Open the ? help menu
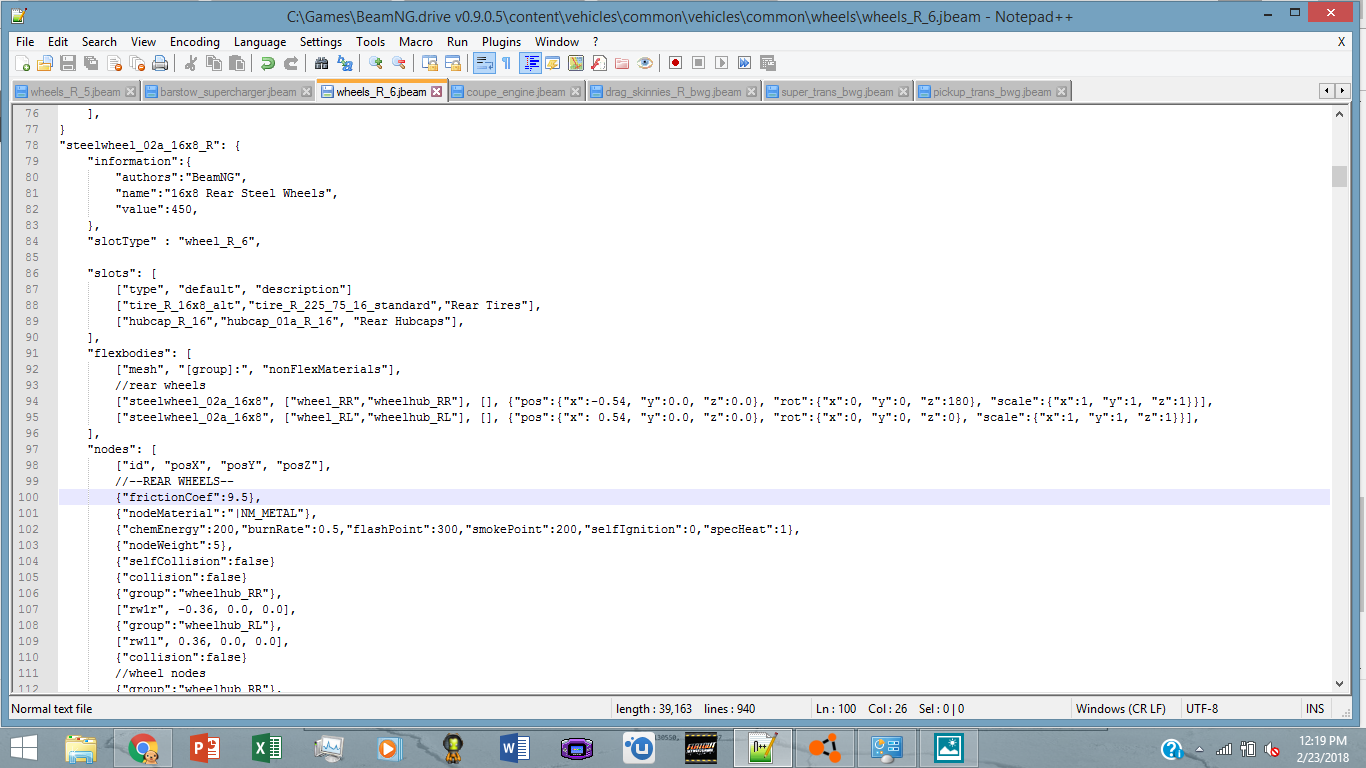1366x768 pixels. pos(595,42)
